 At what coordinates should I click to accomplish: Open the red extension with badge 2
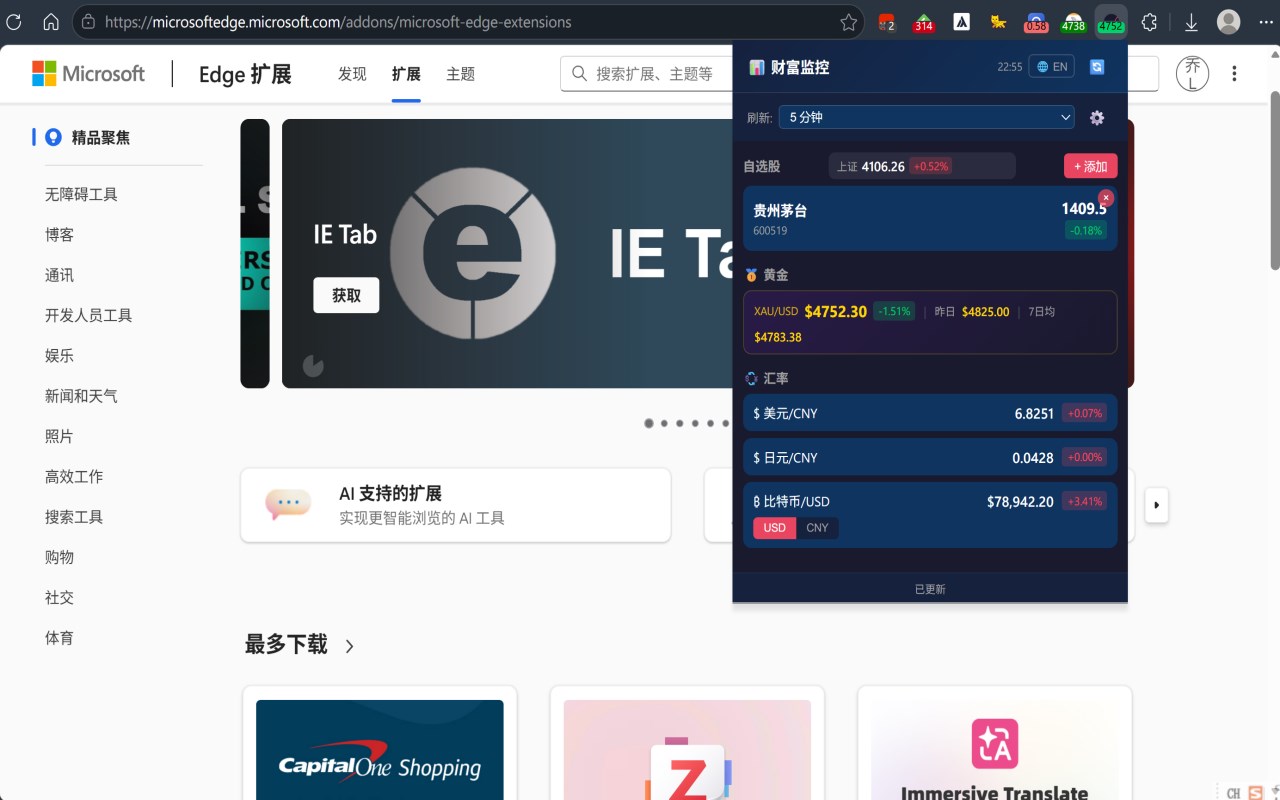(x=886, y=22)
